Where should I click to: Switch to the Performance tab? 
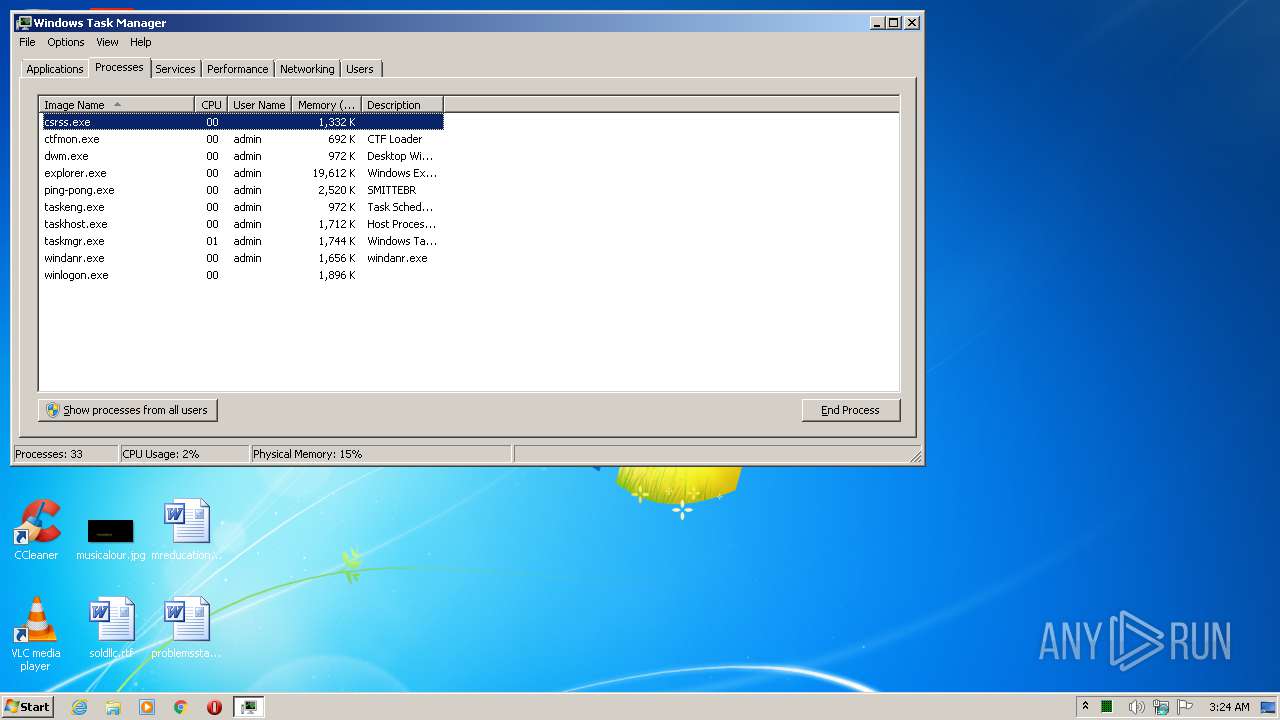pyautogui.click(x=238, y=69)
